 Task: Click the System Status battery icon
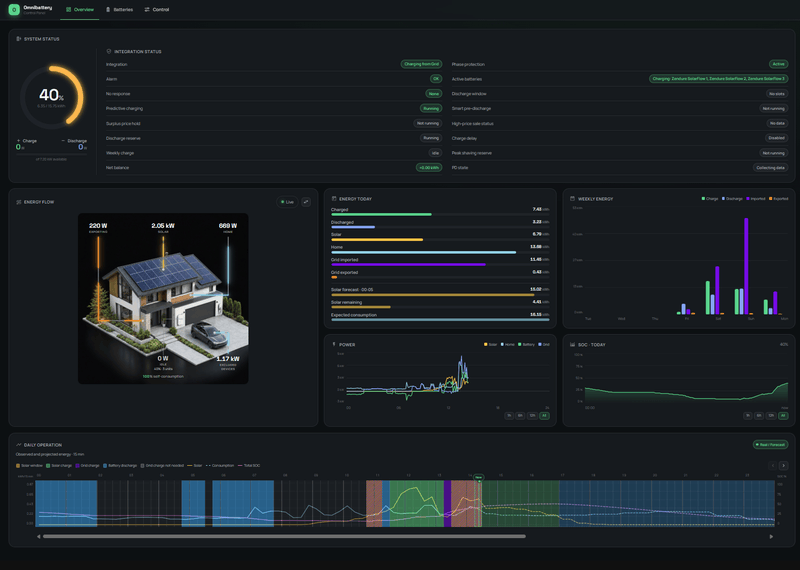tap(19, 39)
